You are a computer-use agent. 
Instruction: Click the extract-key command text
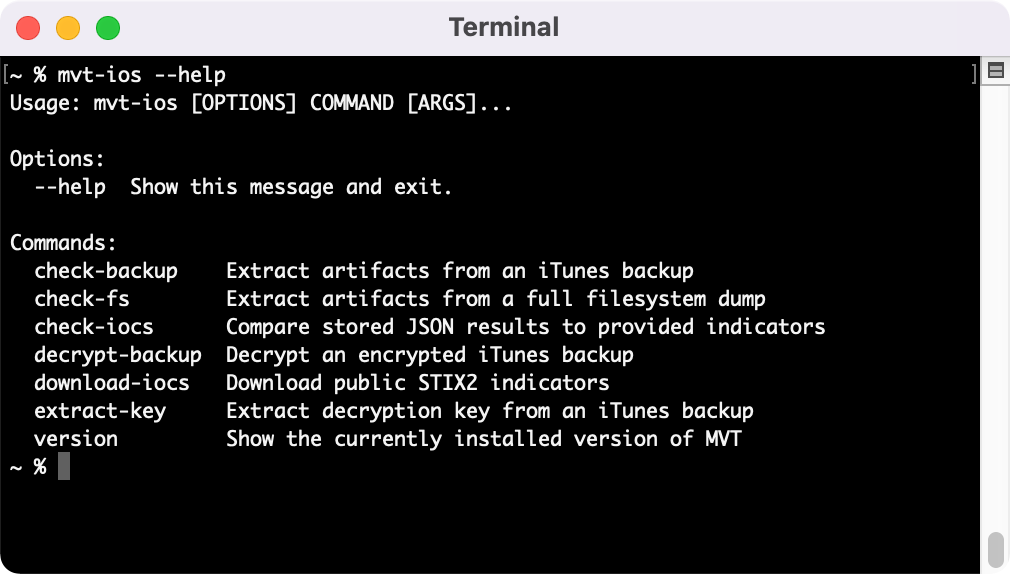tap(100, 411)
